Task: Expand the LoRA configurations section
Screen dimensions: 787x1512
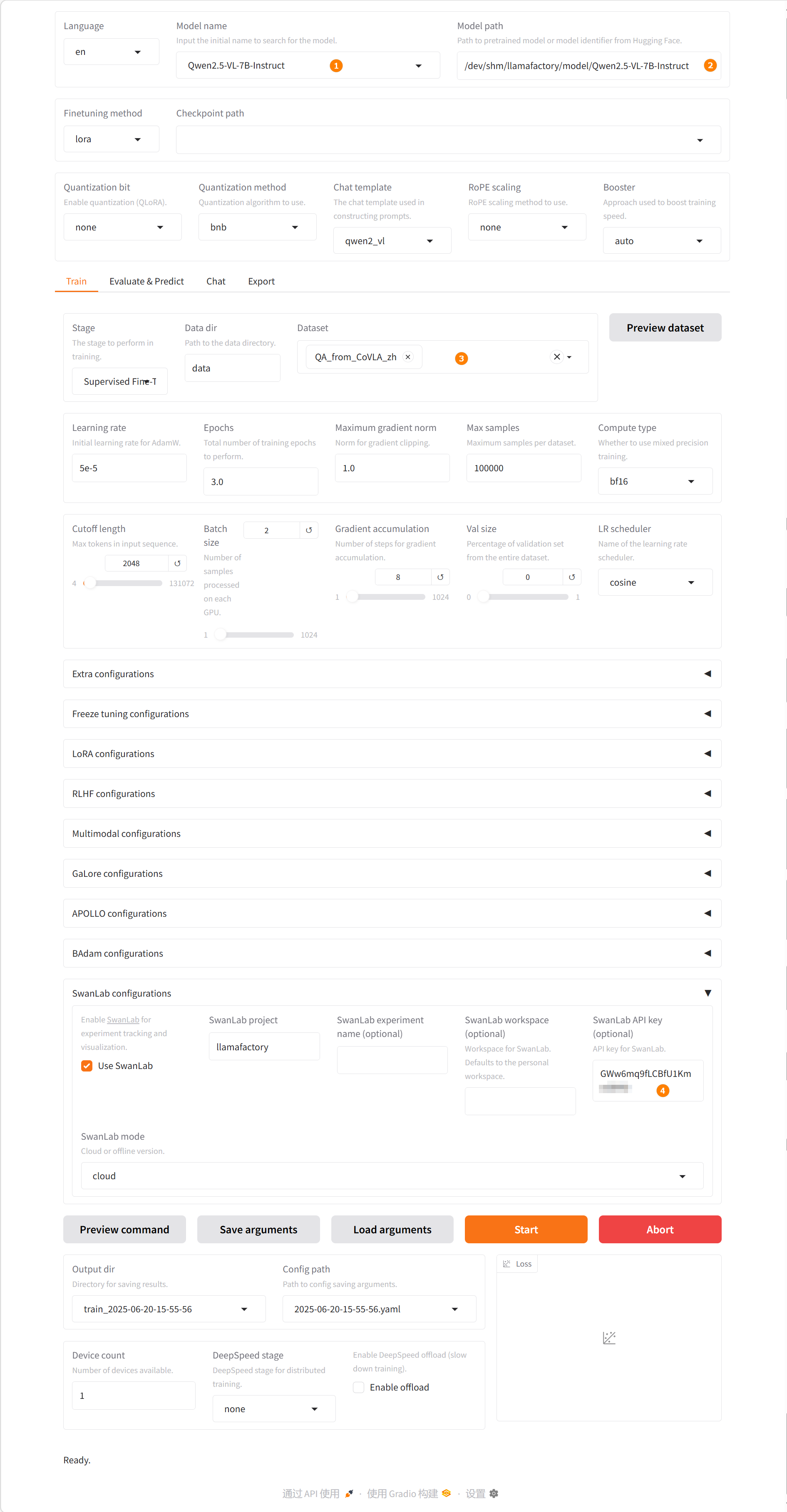Action: 392,754
